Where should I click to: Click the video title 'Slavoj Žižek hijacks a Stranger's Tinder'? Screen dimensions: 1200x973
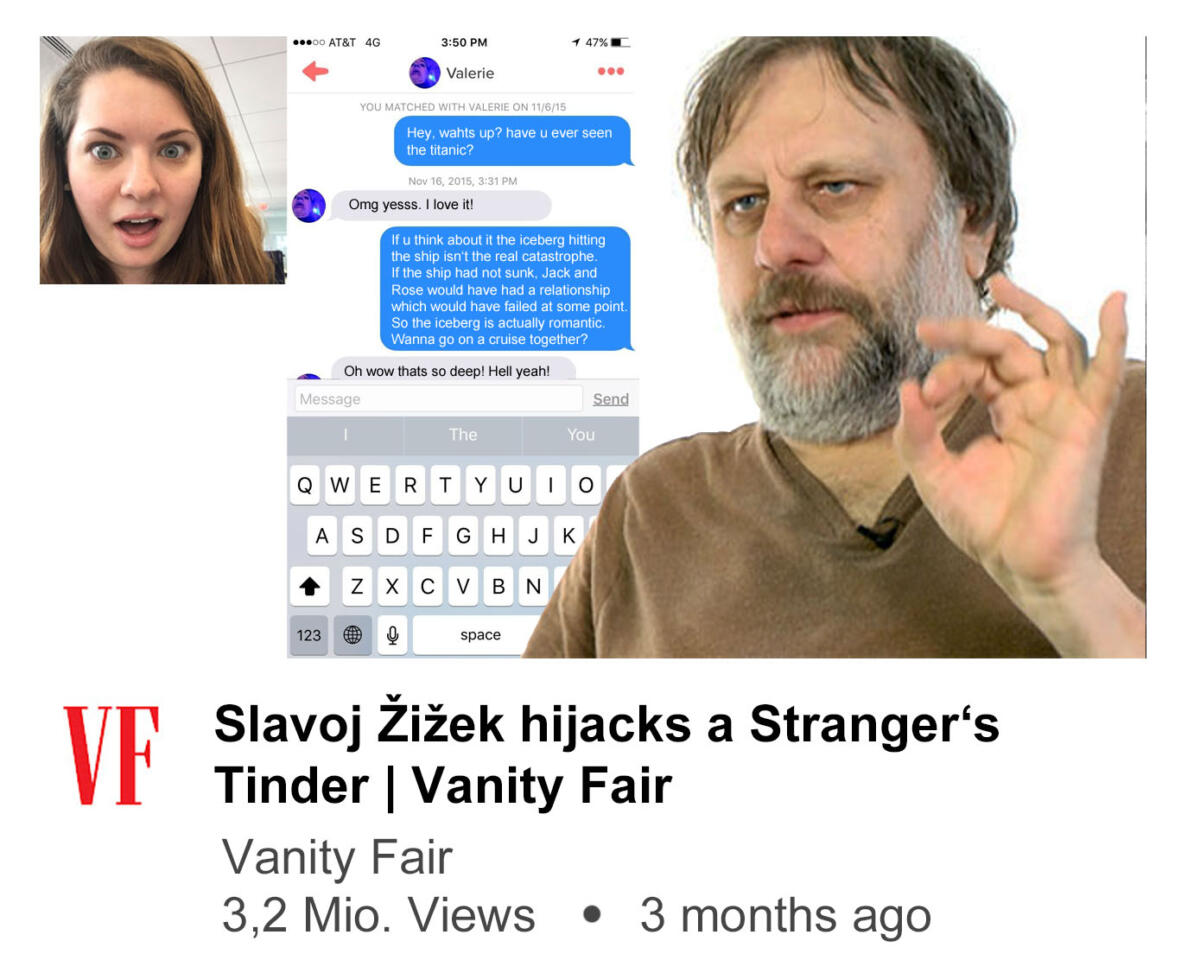tap(607, 756)
